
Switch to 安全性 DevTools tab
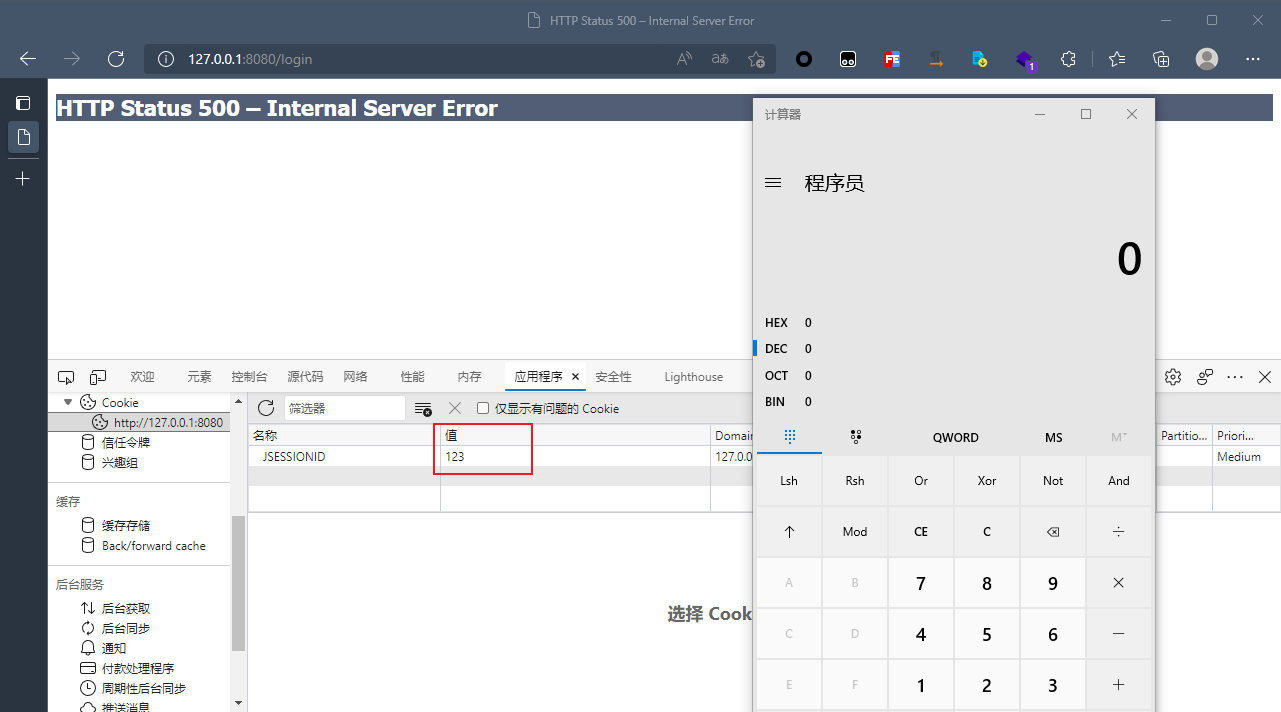613,377
